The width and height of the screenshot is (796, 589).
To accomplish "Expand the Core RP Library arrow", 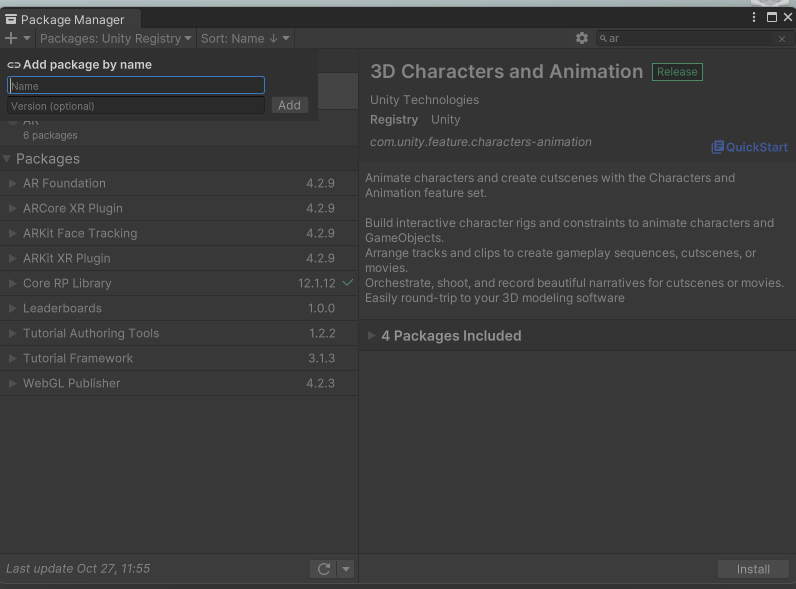I will point(13,283).
